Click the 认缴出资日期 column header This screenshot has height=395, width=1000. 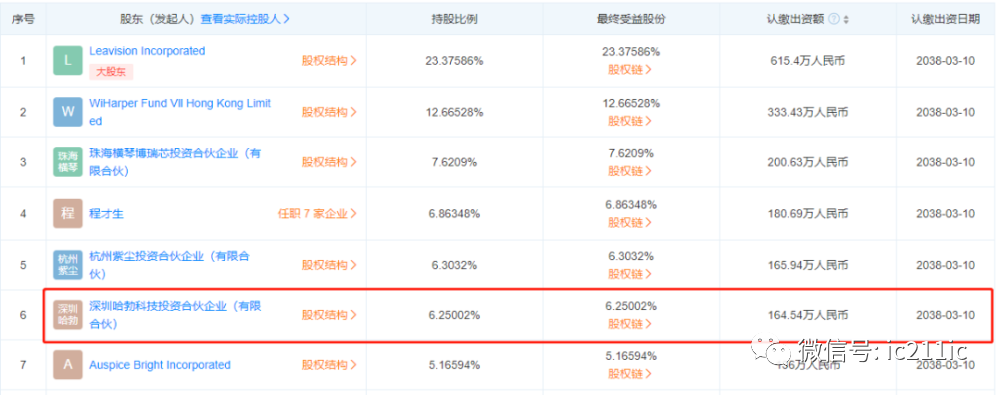[946, 19]
